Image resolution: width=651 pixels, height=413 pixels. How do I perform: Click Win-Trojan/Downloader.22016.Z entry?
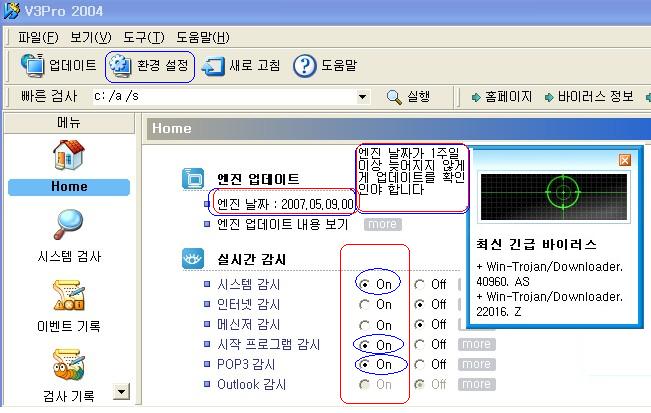coord(550,304)
